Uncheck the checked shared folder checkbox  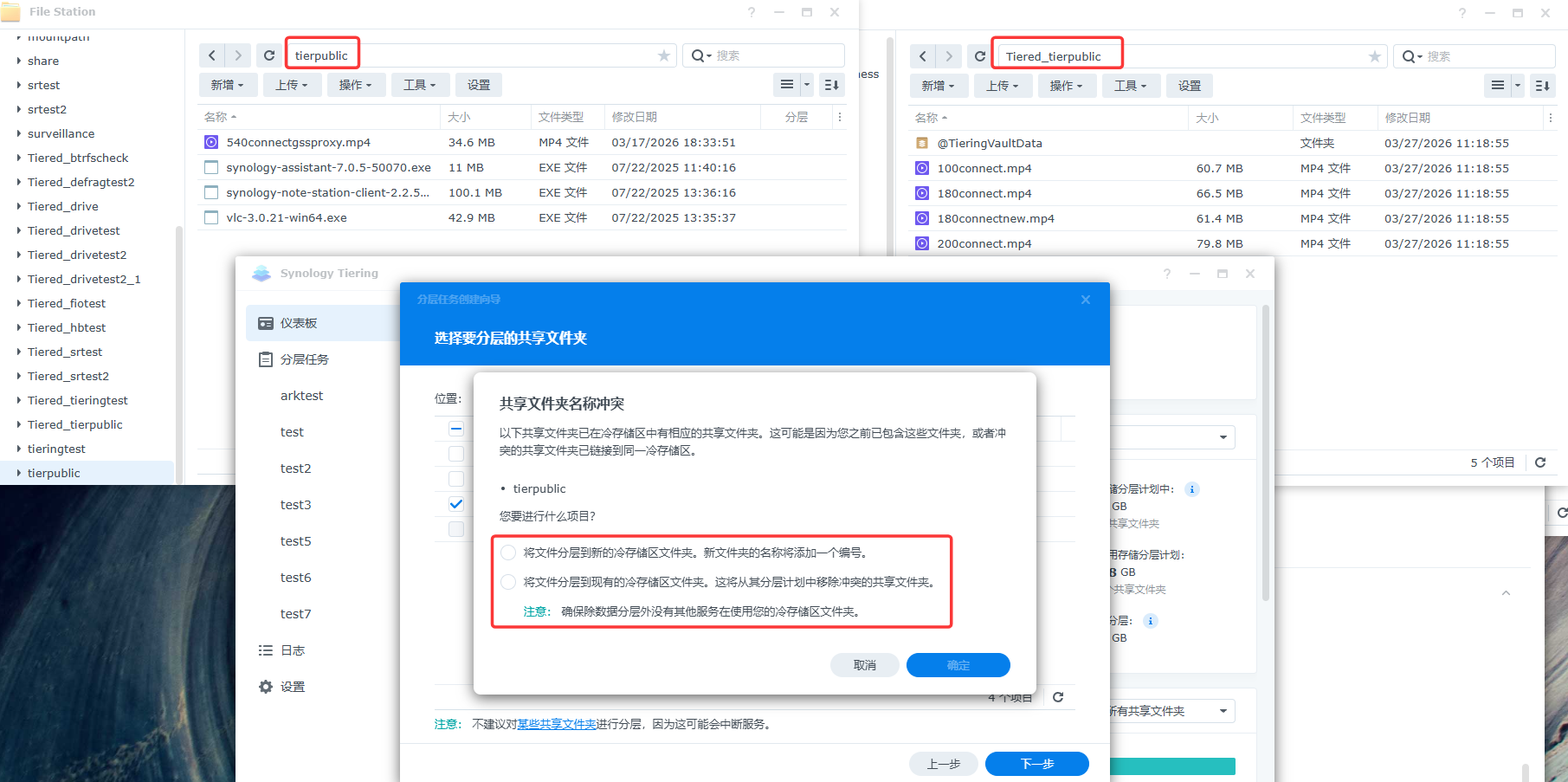[x=456, y=504]
